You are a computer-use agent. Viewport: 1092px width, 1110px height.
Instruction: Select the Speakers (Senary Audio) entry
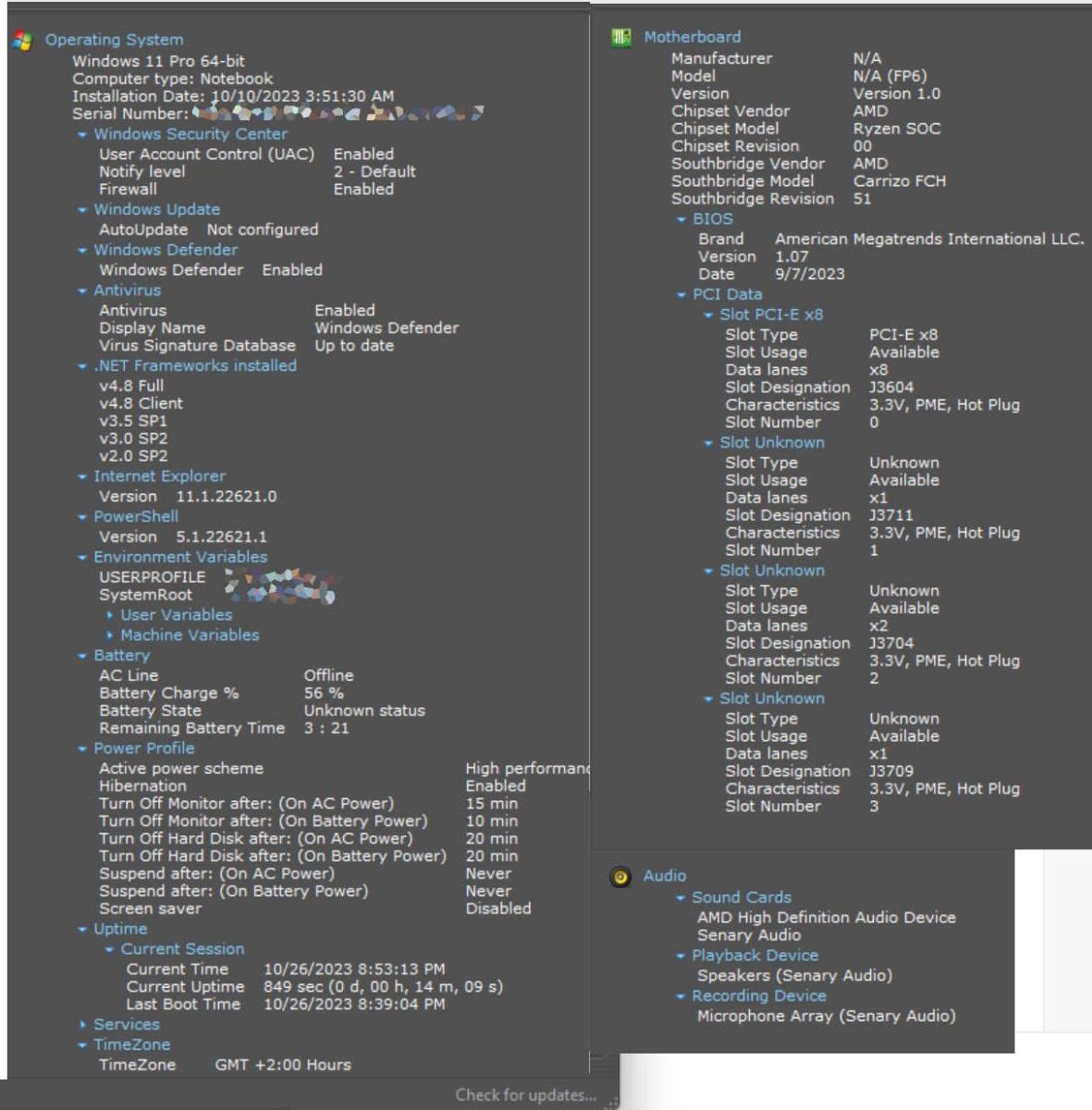coord(794,977)
